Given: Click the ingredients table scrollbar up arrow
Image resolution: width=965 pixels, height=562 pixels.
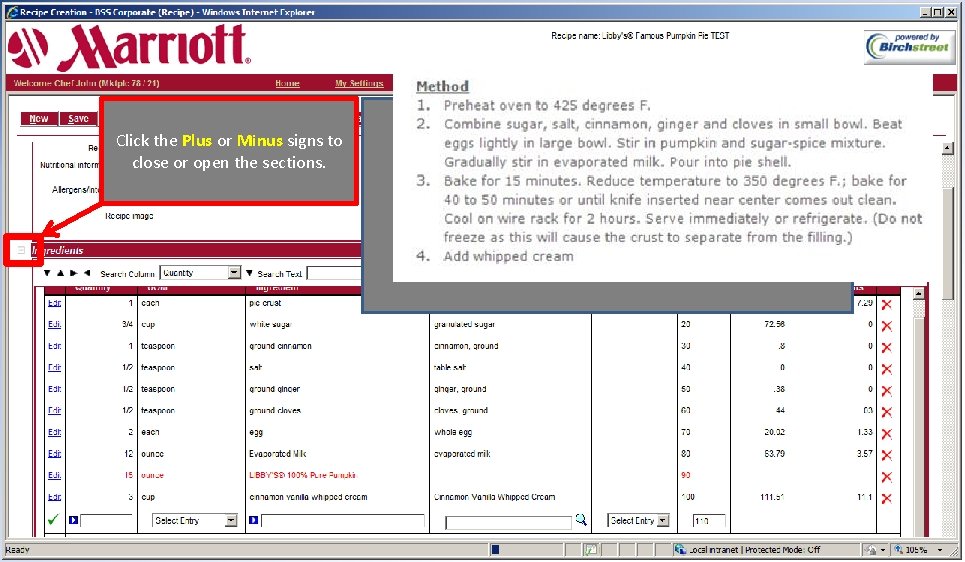Looking at the screenshot, I should [x=918, y=294].
